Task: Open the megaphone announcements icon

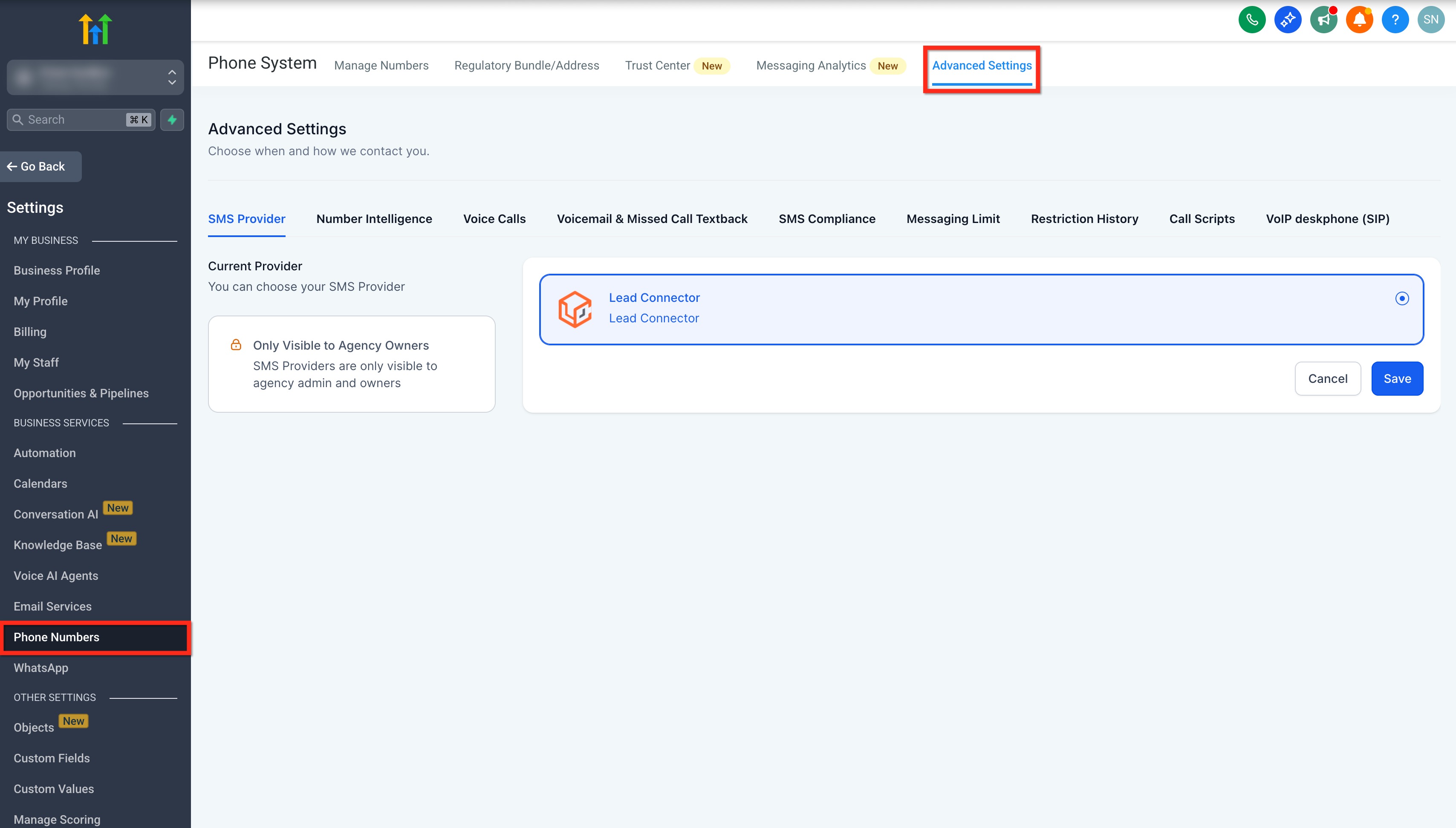Action: (x=1323, y=20)
